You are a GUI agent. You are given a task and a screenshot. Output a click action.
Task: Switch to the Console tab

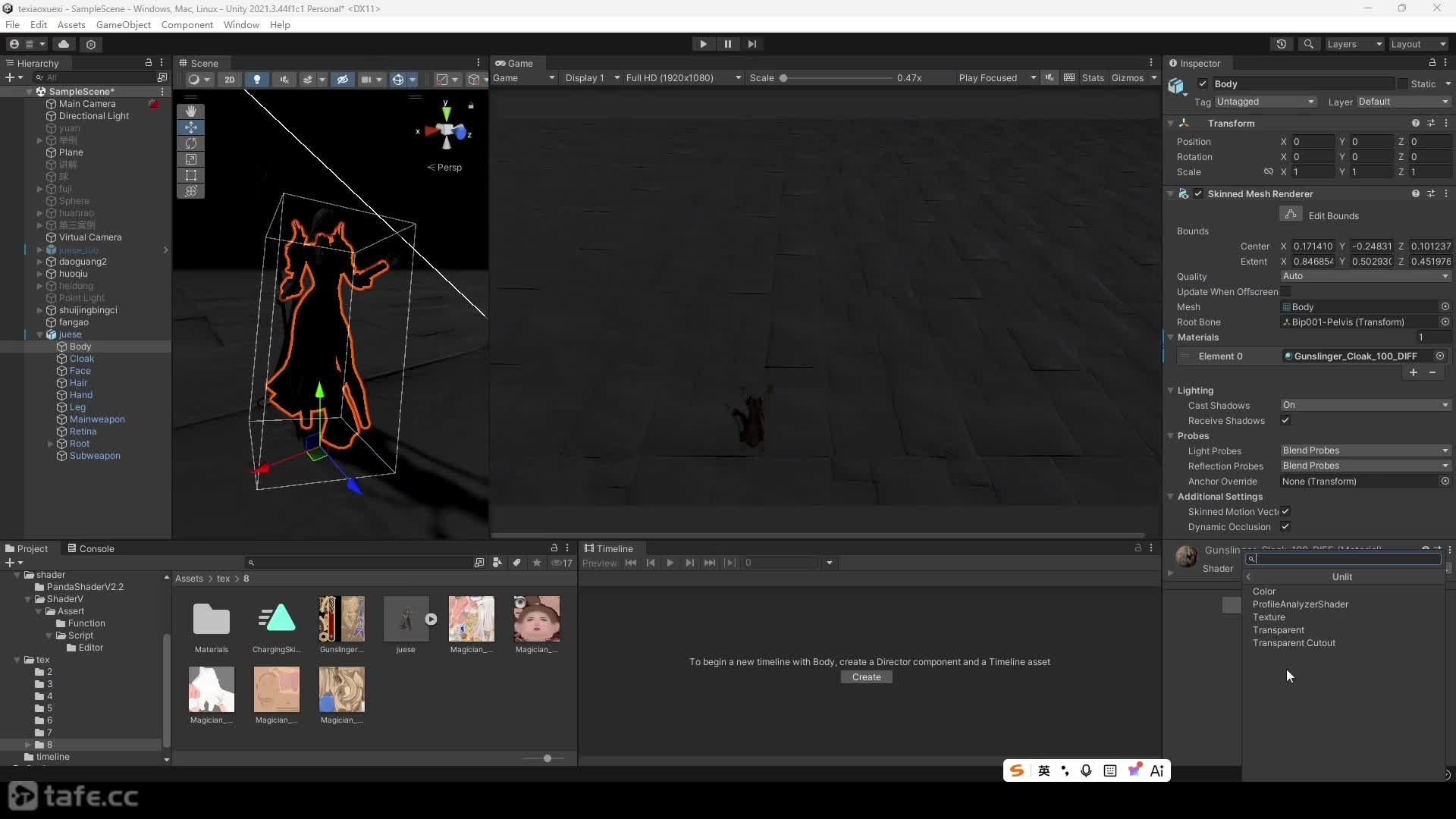pyautogui.click(x=90, y=548)
